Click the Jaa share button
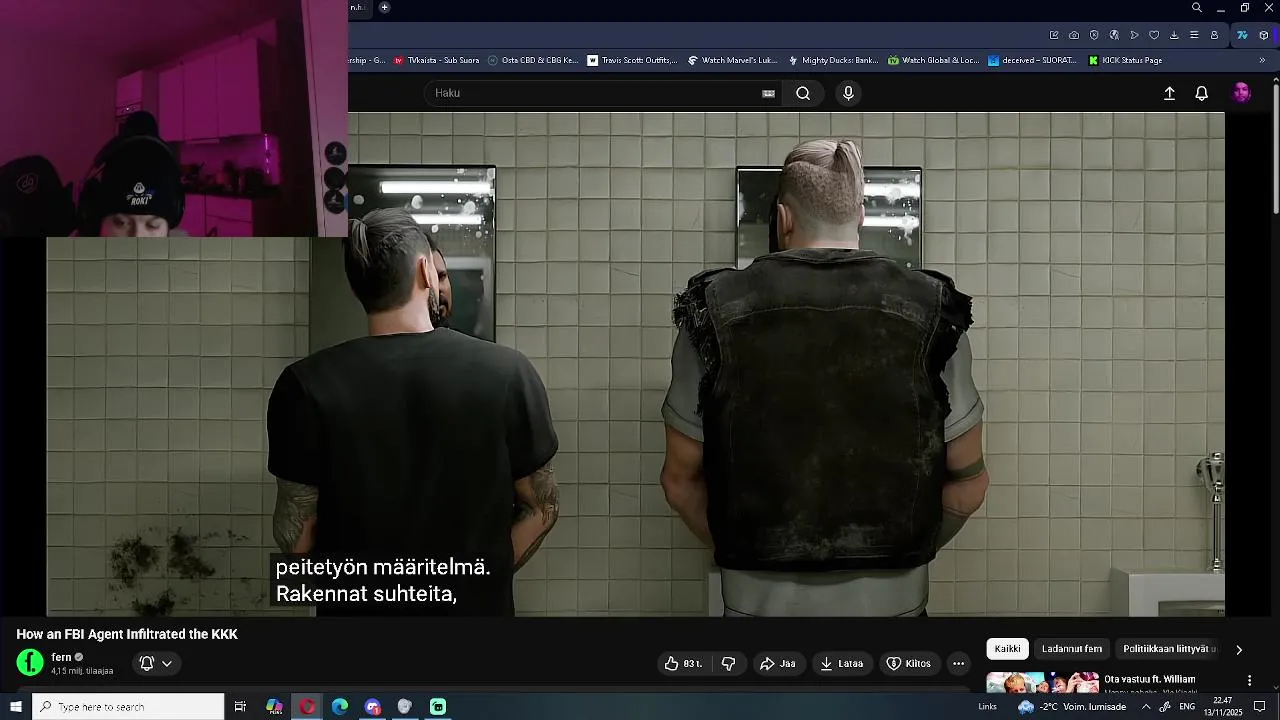Viewport: 1280px width, 720px height. tap(777, 663)
